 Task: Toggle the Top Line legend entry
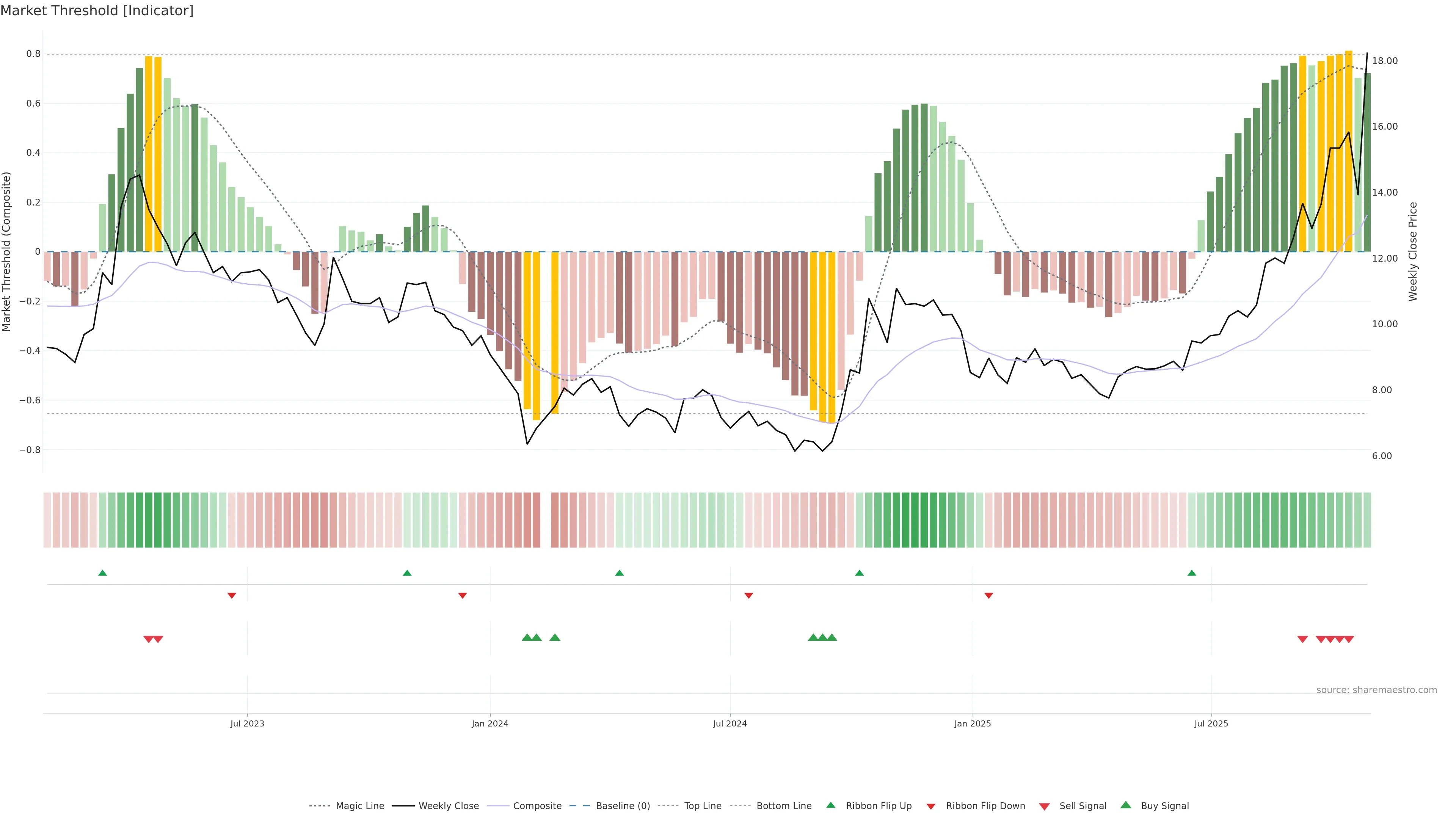pos(703,806)
